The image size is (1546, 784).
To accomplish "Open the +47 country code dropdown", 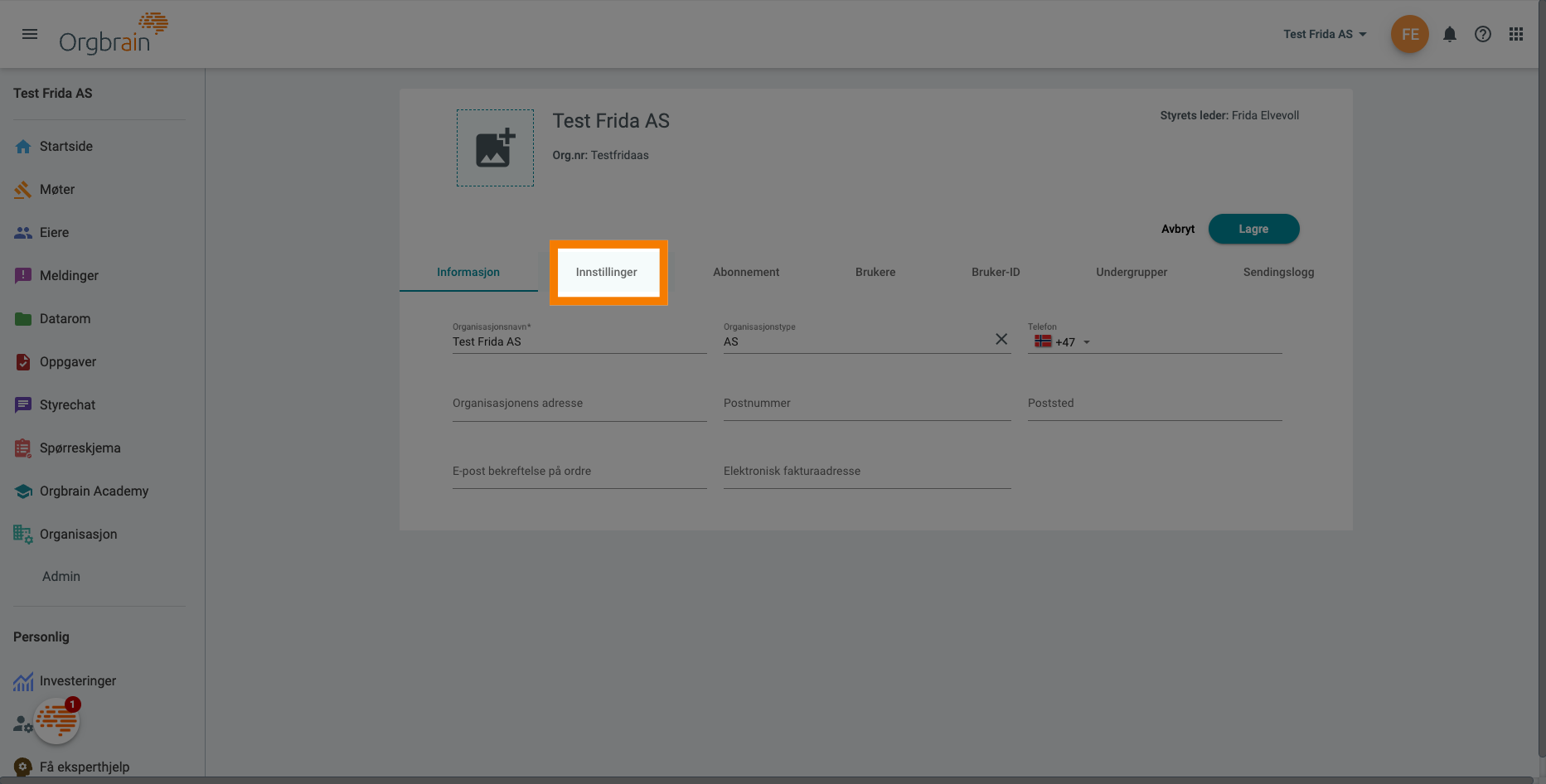I will pyautogui.click(x=1064, y=341).
